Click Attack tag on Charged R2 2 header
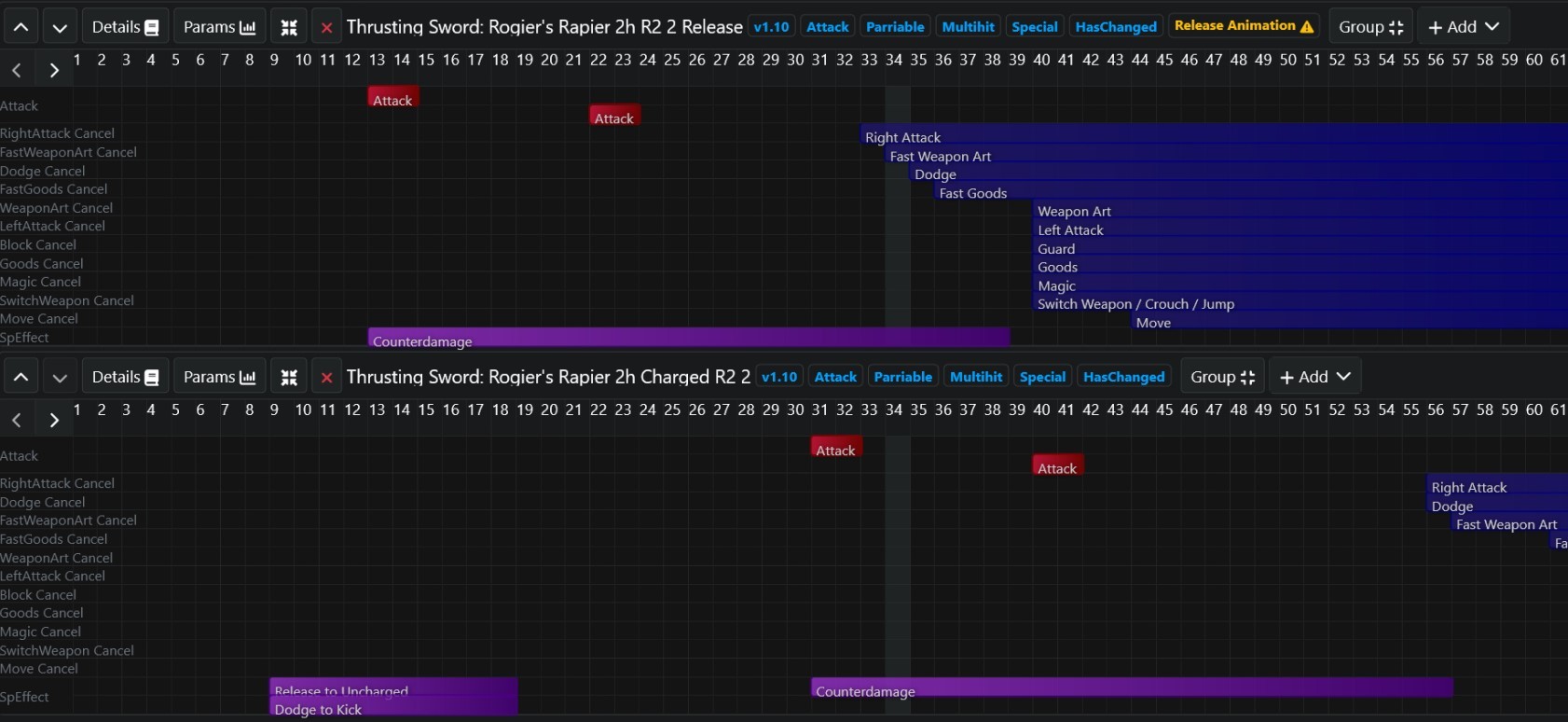 coord(835,377)
